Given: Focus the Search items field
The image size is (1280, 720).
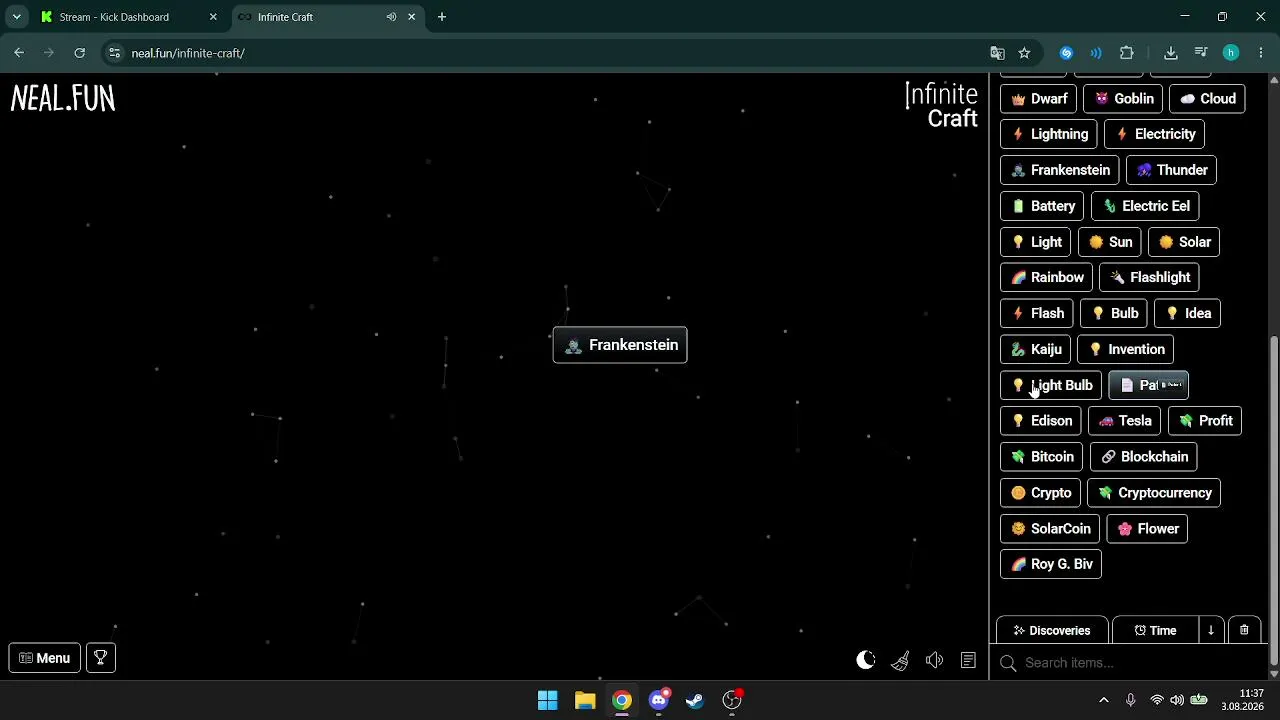Looking at the screenshot, I should tap(1130, 663).
